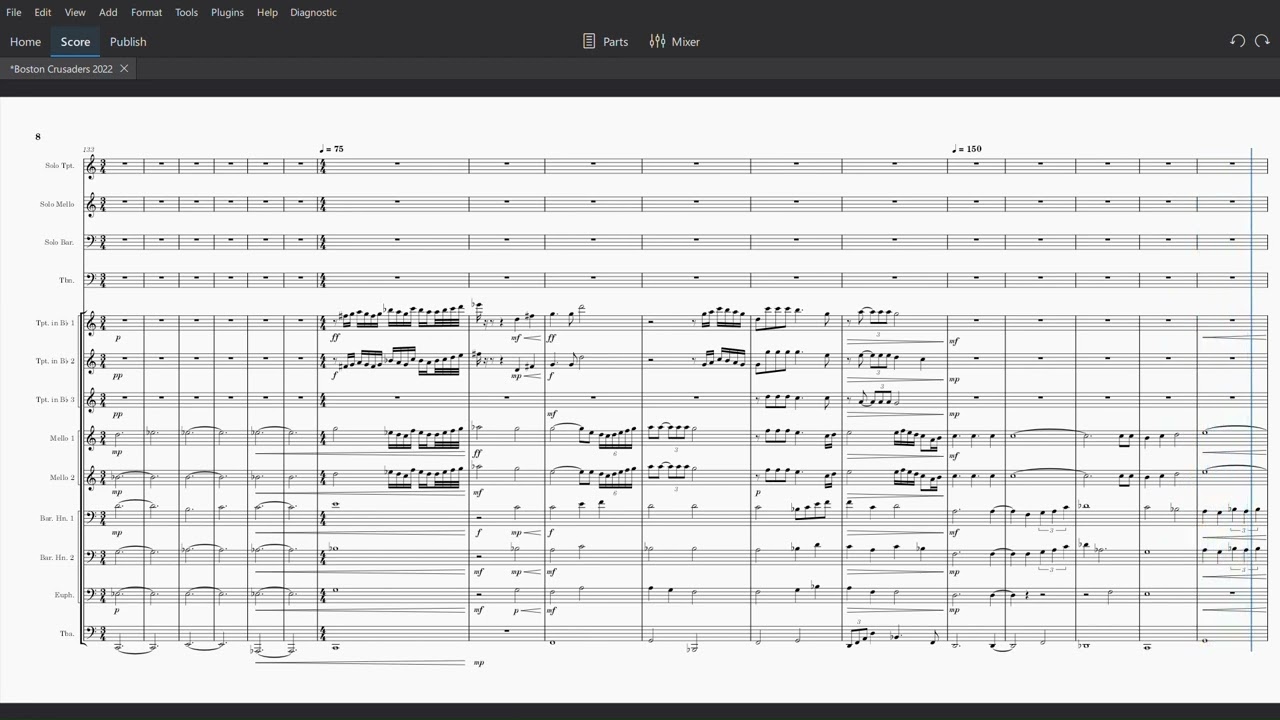Redo the last undone action
This screenshot has width=1280, height=720.
click(1262, 41)
